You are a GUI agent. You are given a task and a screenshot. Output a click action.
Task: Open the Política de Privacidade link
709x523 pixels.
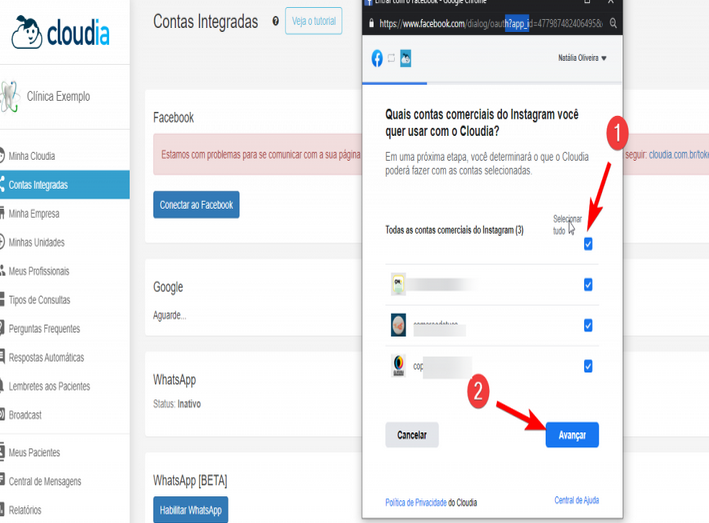tap(416, 502)
